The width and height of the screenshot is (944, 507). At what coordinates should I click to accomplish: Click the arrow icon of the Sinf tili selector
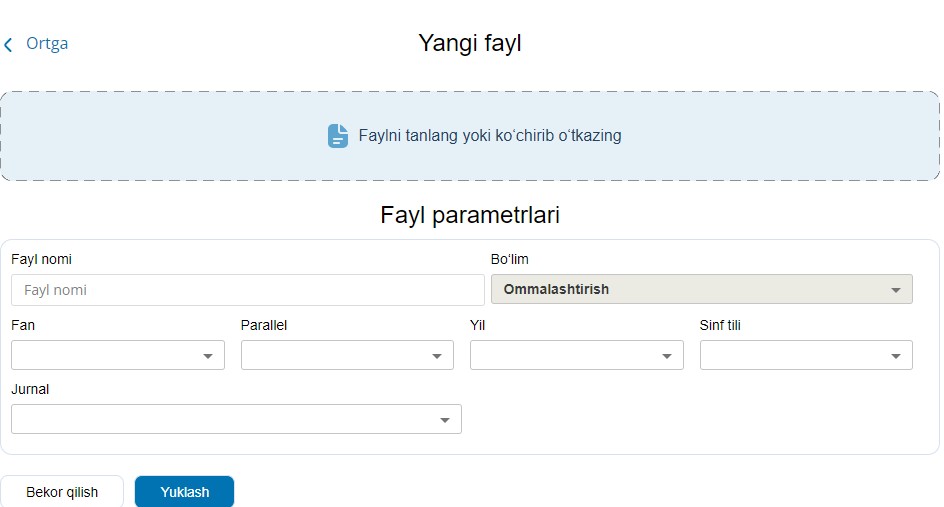pos(896,356)
